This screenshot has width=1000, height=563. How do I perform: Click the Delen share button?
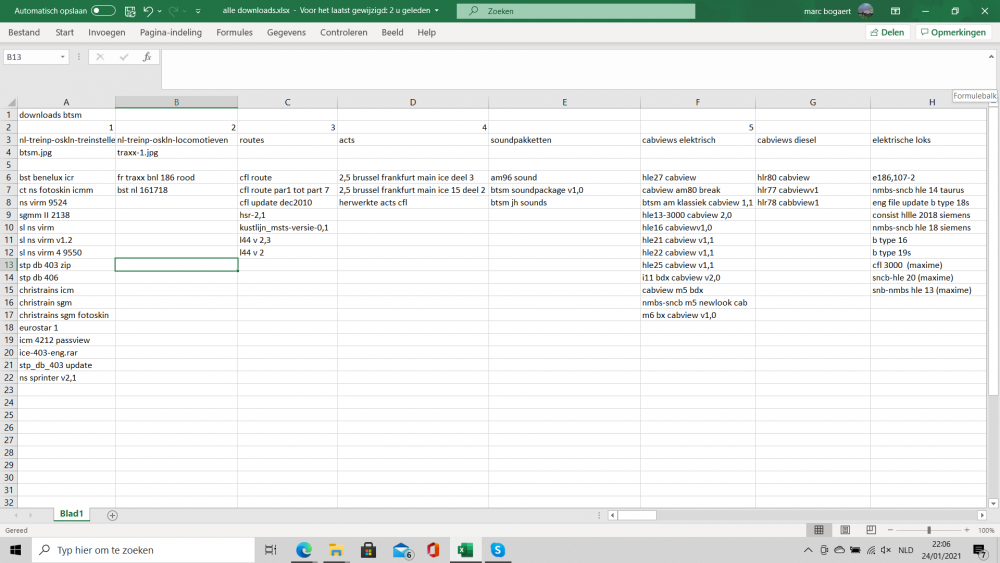click(x=886, y=32)
